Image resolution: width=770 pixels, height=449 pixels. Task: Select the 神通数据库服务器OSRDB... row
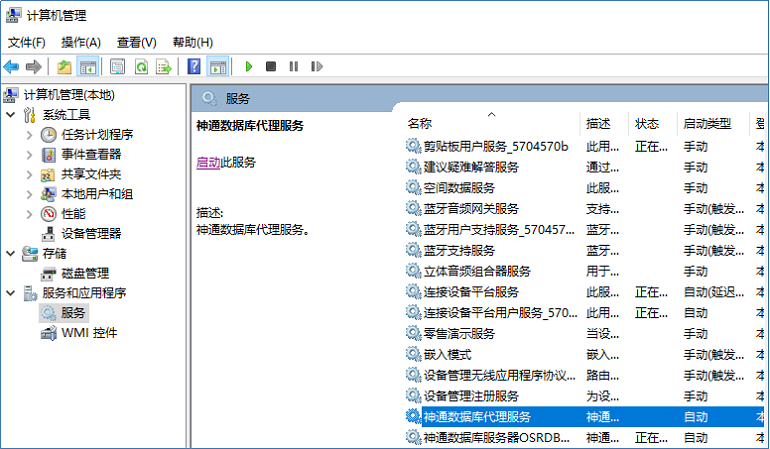584,437
